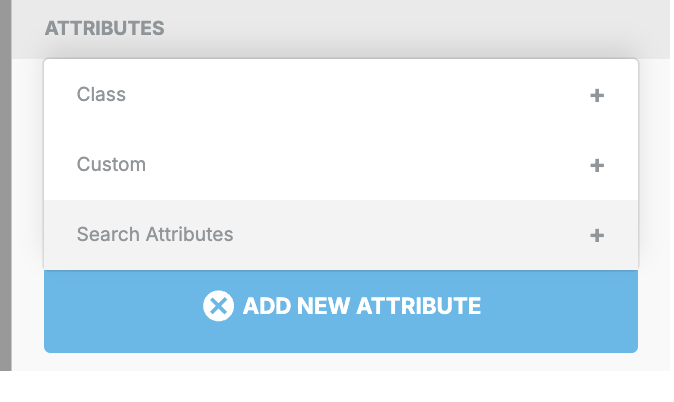Click the dark gray left edge strip
674x402 pixels.
pos(6,185)
